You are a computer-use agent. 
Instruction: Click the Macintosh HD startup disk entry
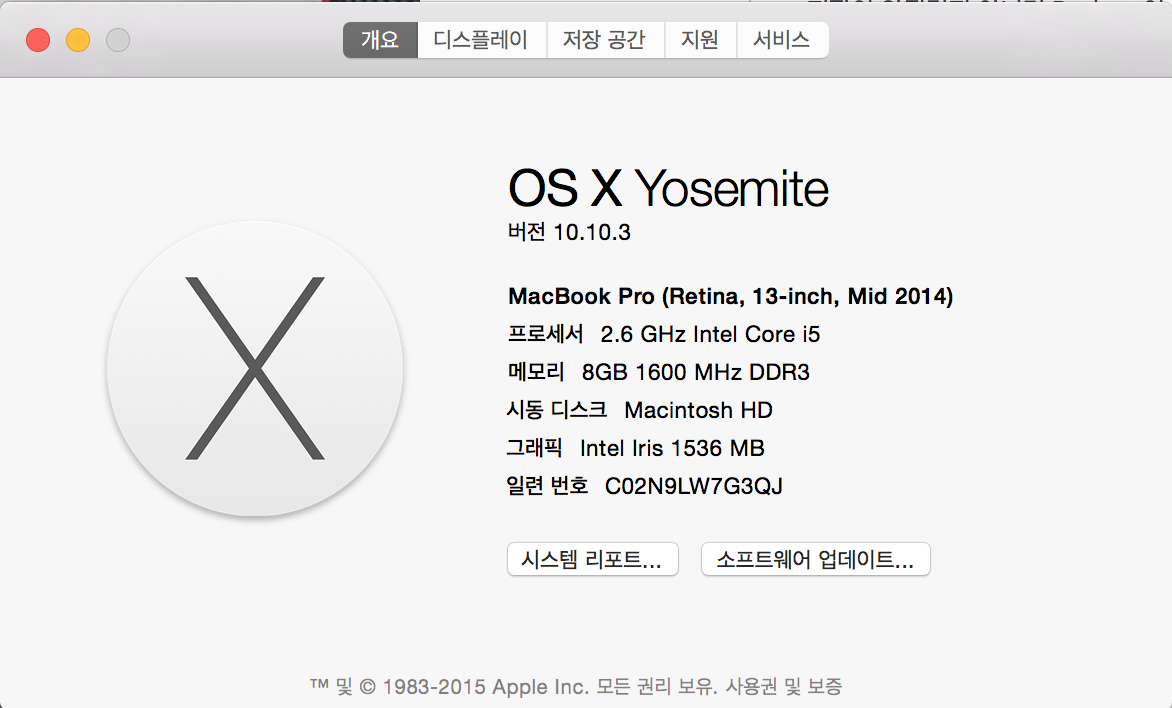[x=698, y=410]
